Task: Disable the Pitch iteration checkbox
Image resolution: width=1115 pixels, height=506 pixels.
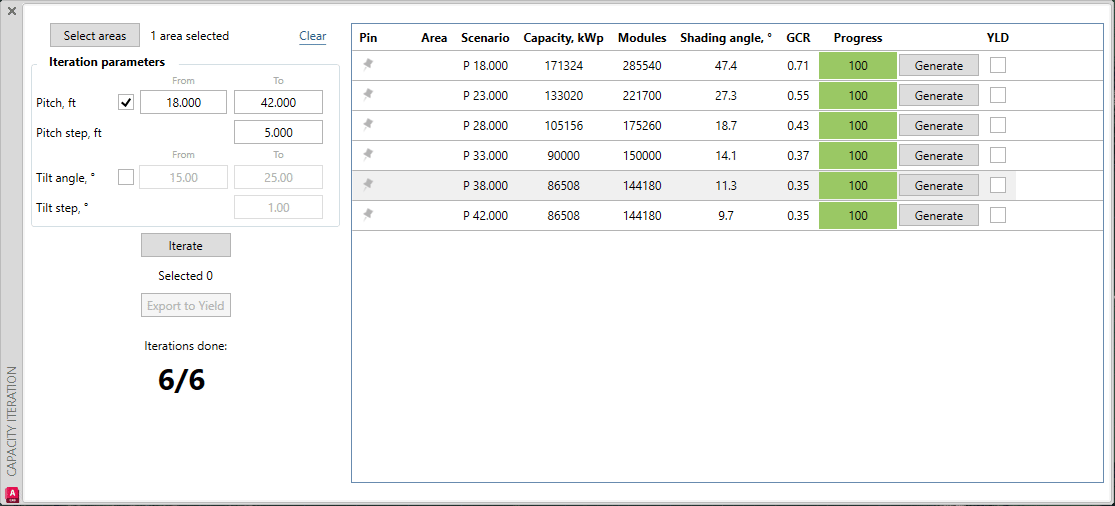Action: point(126,102)
